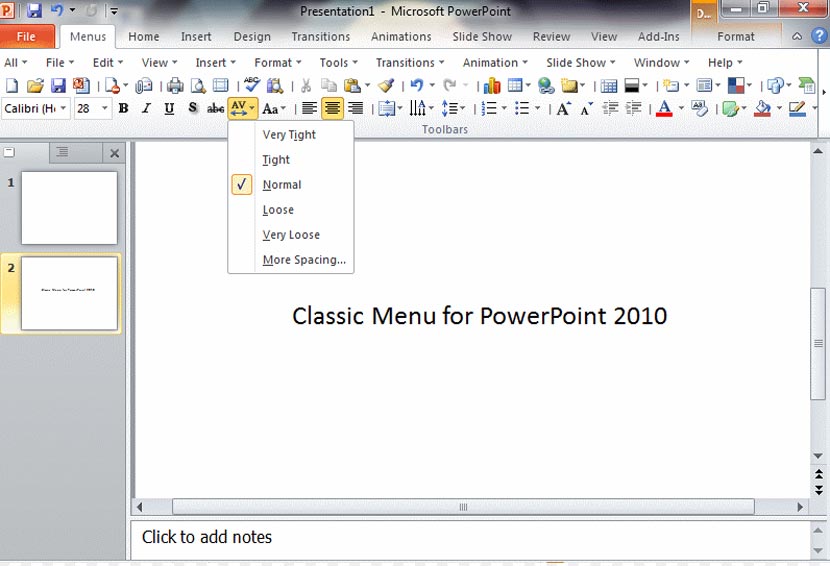
Task: Expand the All menu dropdown
Action: (15, 62)
